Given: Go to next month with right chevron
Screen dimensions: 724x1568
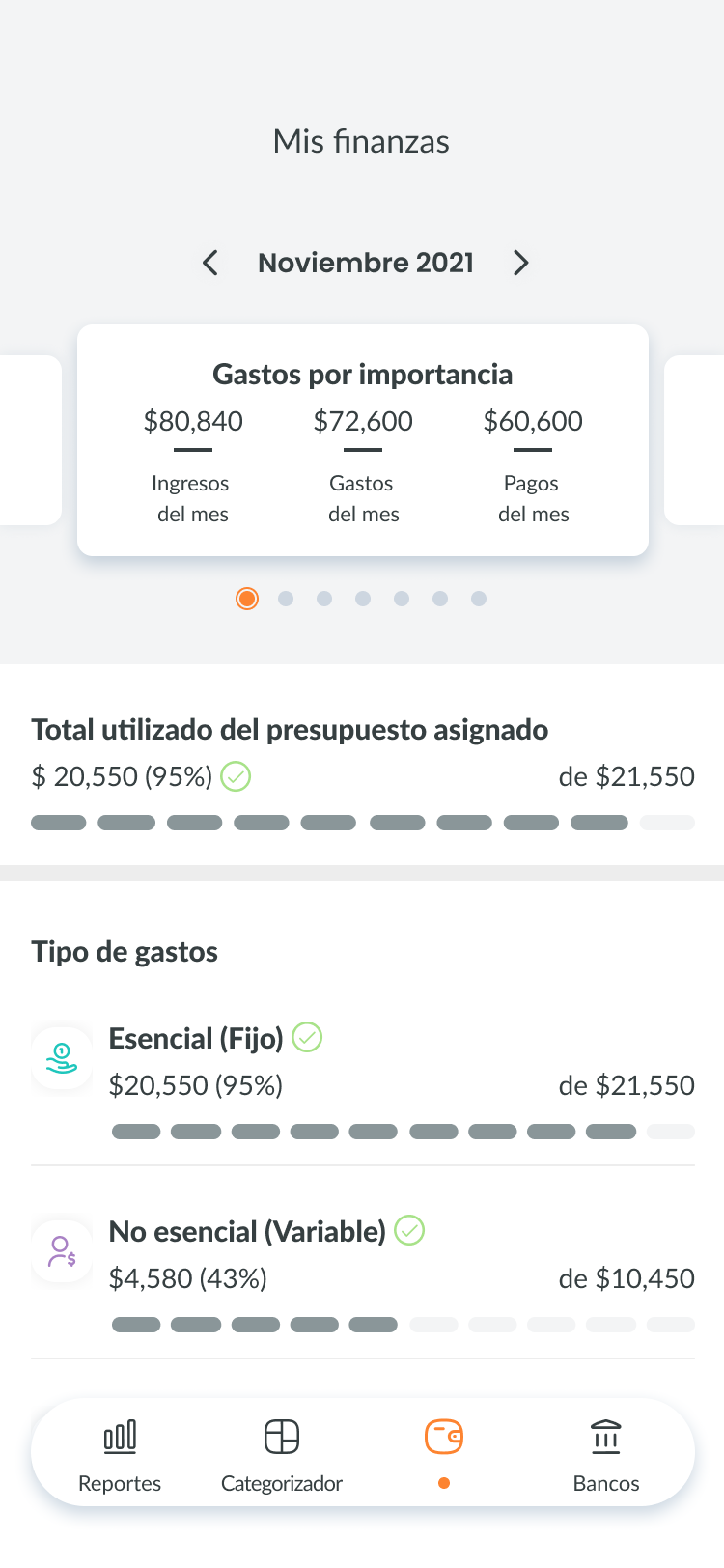Looking at the screenshot, I should tap(521, 263).
